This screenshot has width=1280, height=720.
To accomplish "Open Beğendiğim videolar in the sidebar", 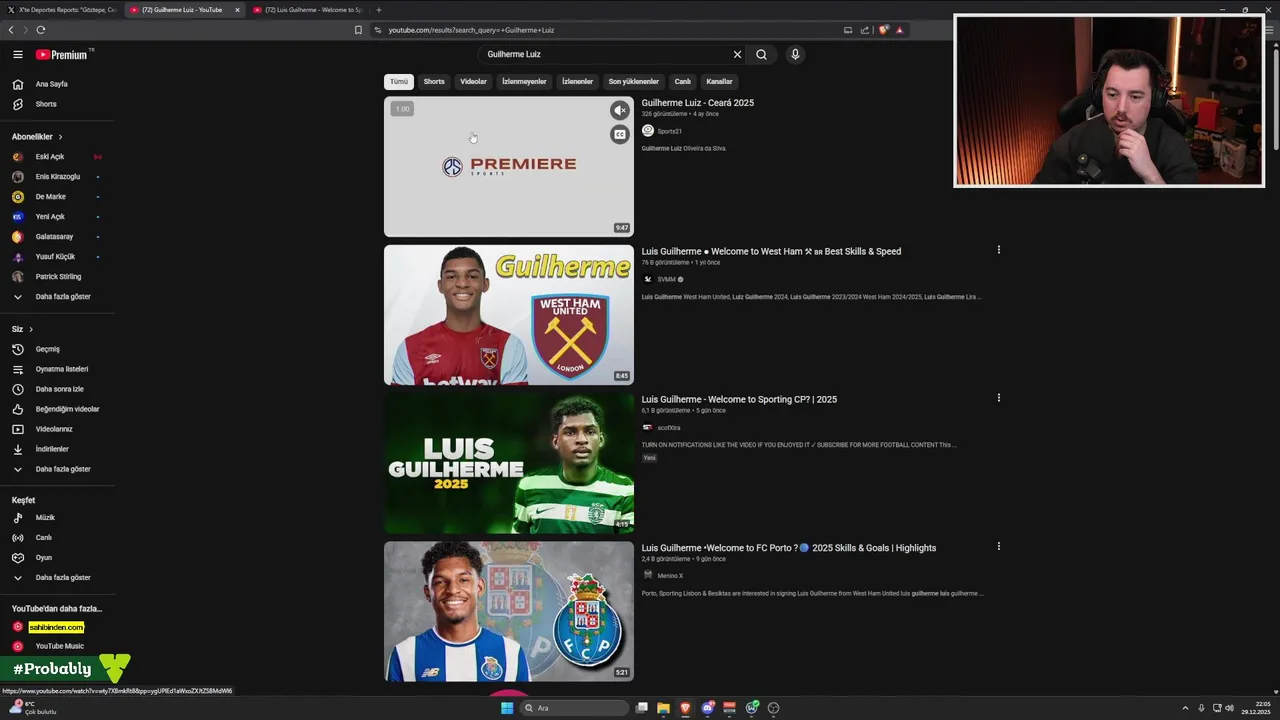I will (57, 409).
